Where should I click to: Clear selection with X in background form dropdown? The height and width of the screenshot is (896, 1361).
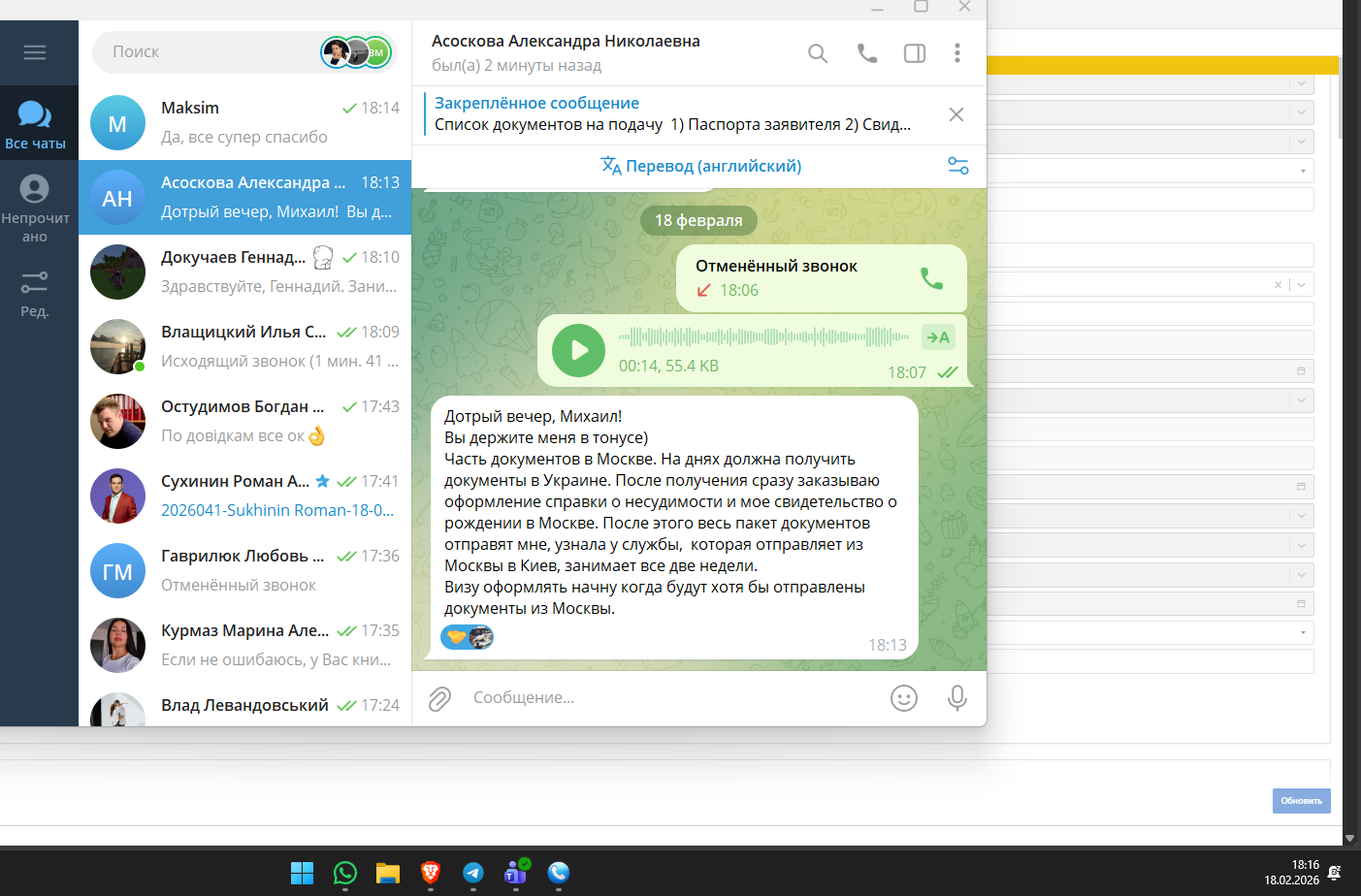point(1278,284)
